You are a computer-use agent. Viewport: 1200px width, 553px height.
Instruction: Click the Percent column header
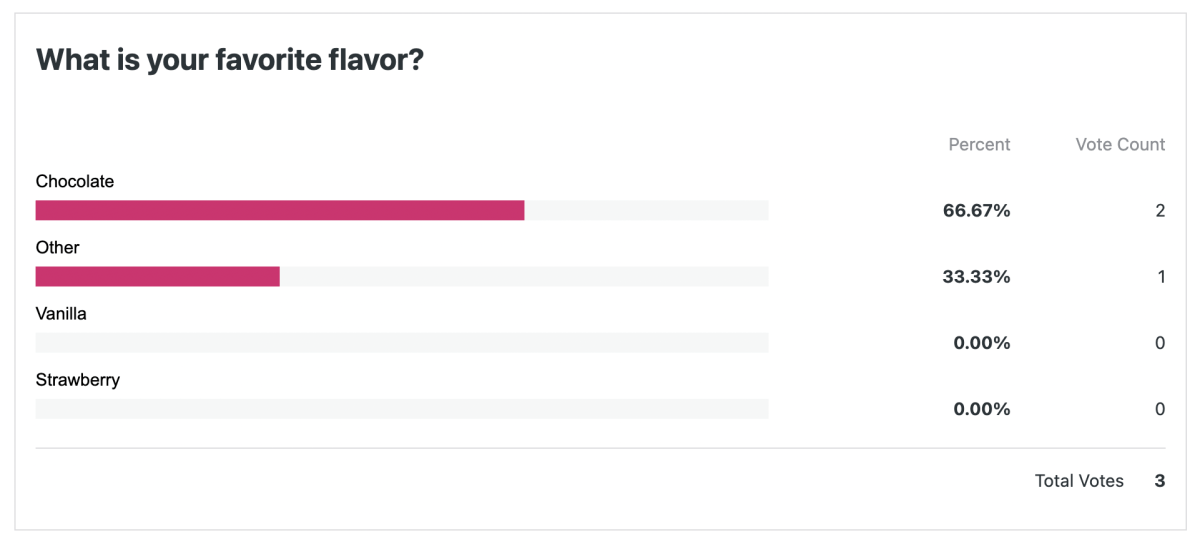[x=979, y=145]
